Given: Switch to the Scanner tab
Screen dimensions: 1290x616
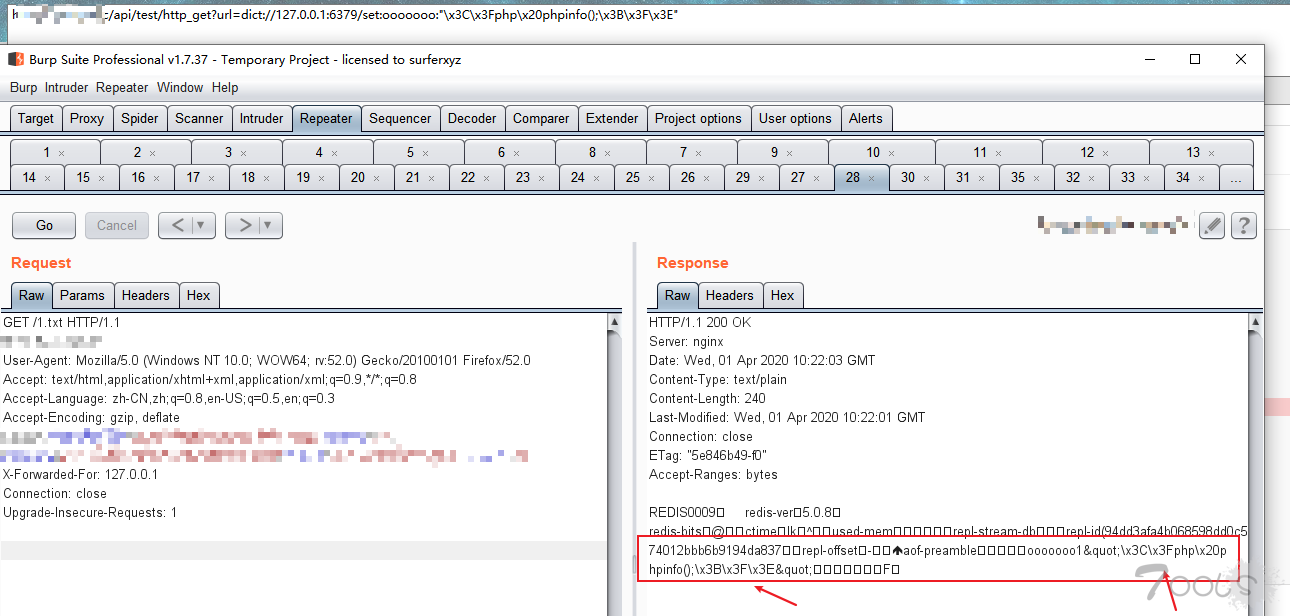Looking at the screenshot, I should pyautogui.click(x=200, y=118).
